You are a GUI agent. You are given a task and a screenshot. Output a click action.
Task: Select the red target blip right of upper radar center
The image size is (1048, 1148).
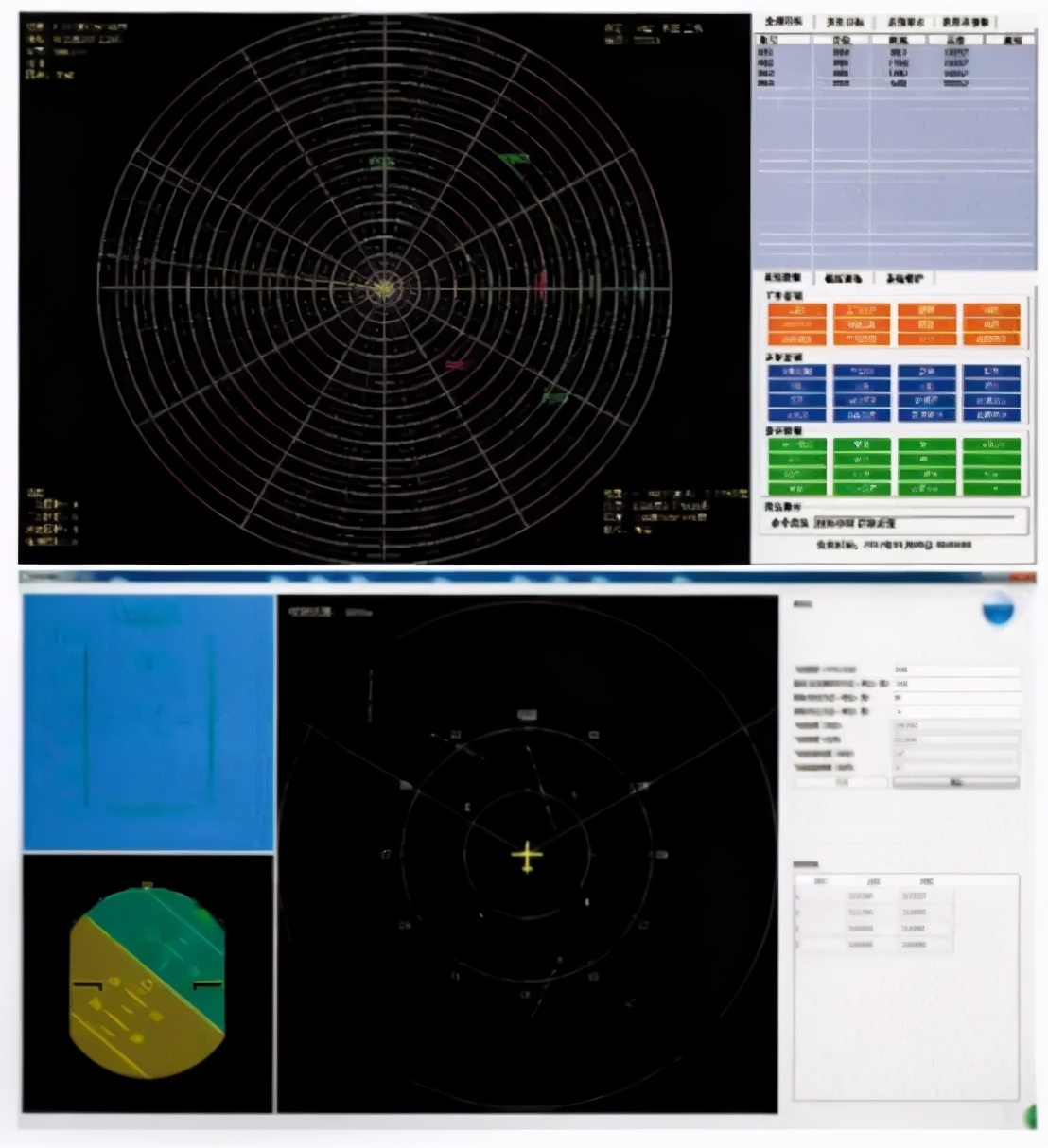point(541,284)
